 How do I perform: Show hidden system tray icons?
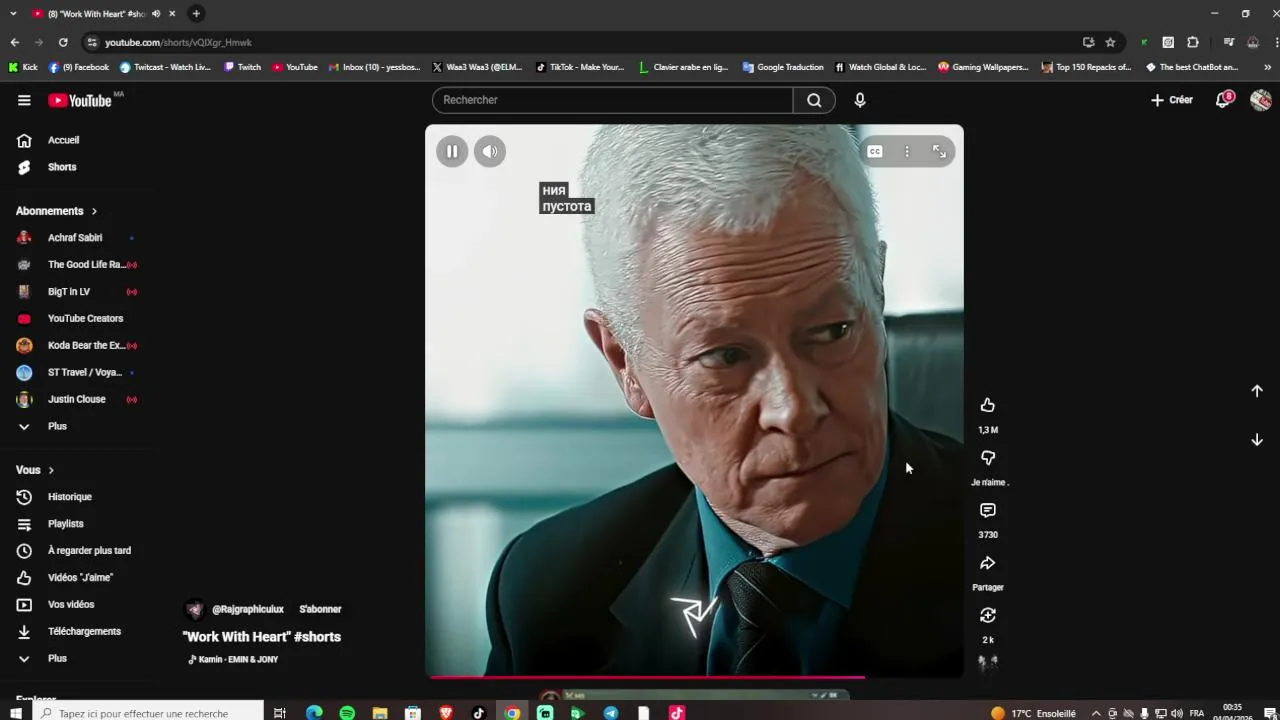click(x=1096, y=713)
